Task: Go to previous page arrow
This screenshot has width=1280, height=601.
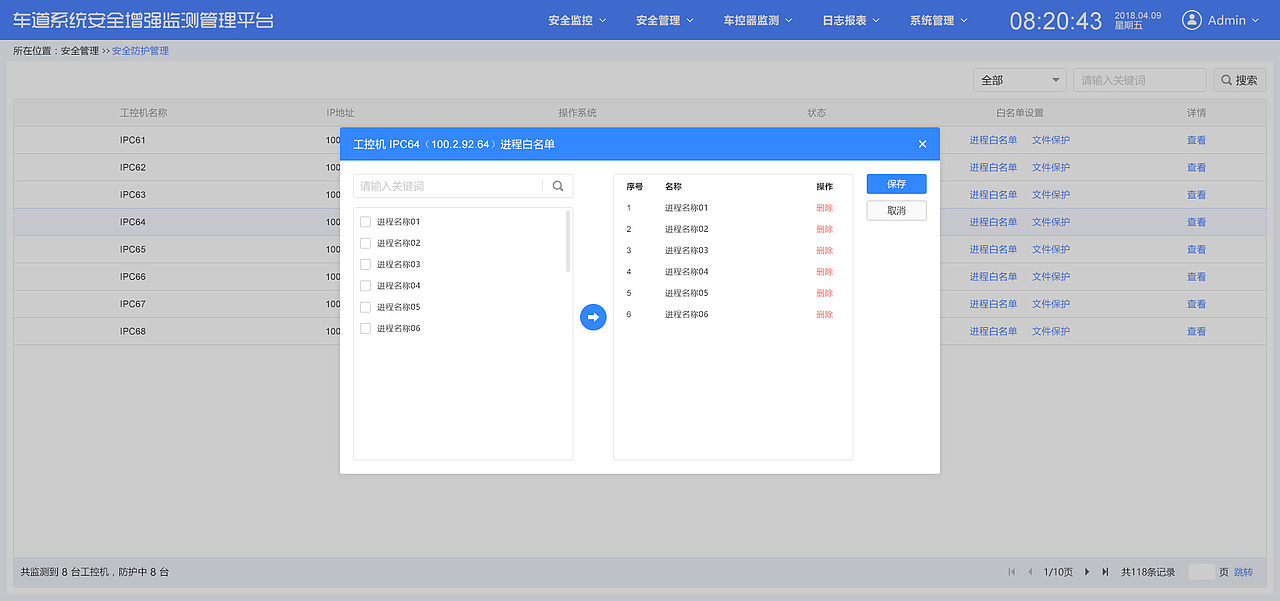Action: click(1030, 572)
